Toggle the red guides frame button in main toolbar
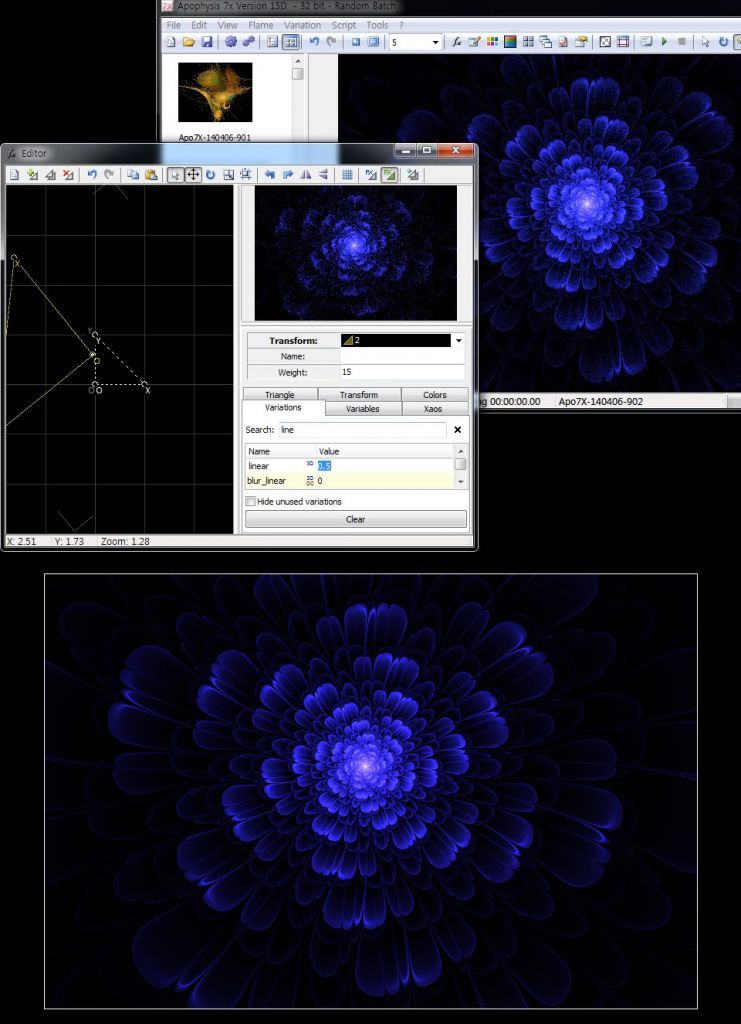The width and height of the screenshot is (741, 1024). [x=623, y=42]
